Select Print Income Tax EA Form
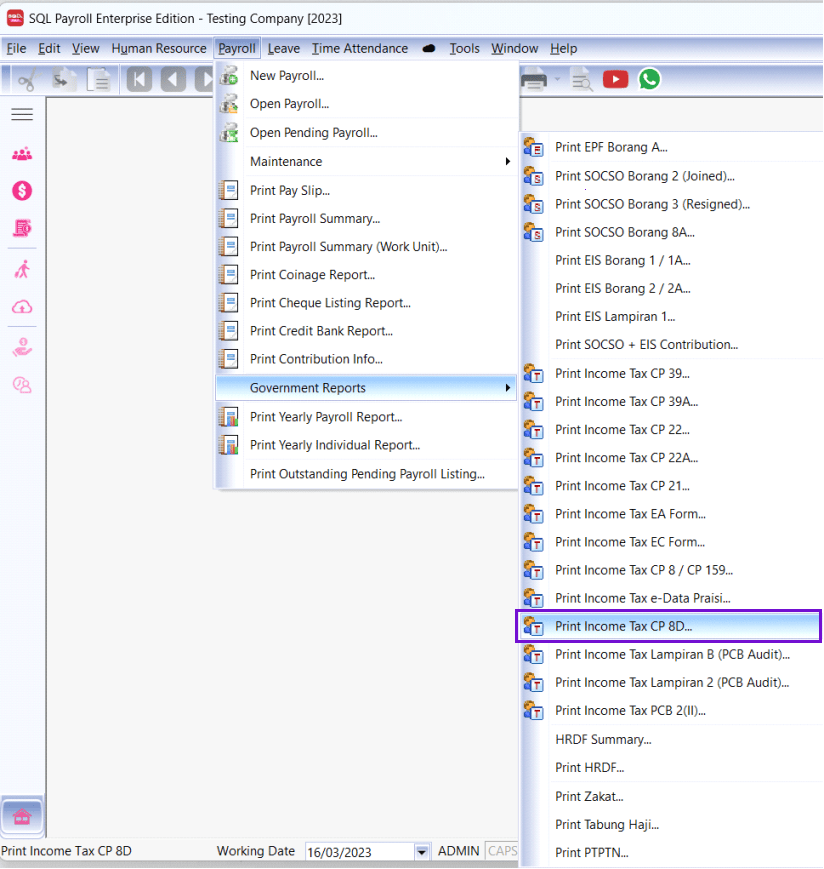 630,514
